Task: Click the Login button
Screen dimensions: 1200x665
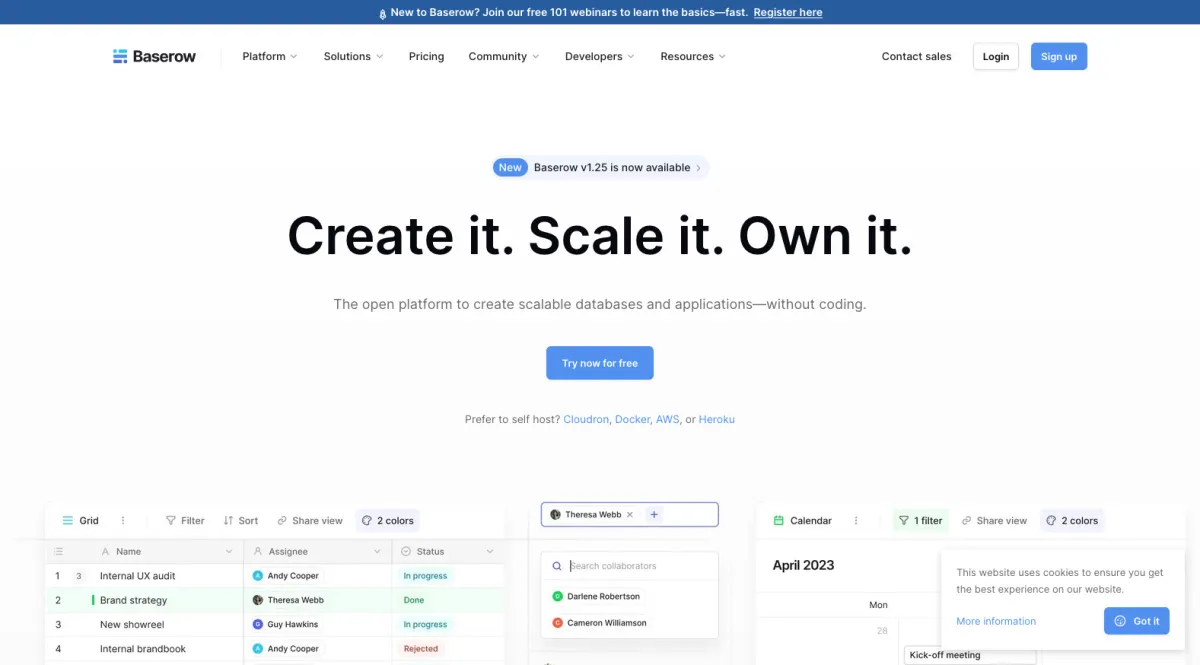Action: 995,56
